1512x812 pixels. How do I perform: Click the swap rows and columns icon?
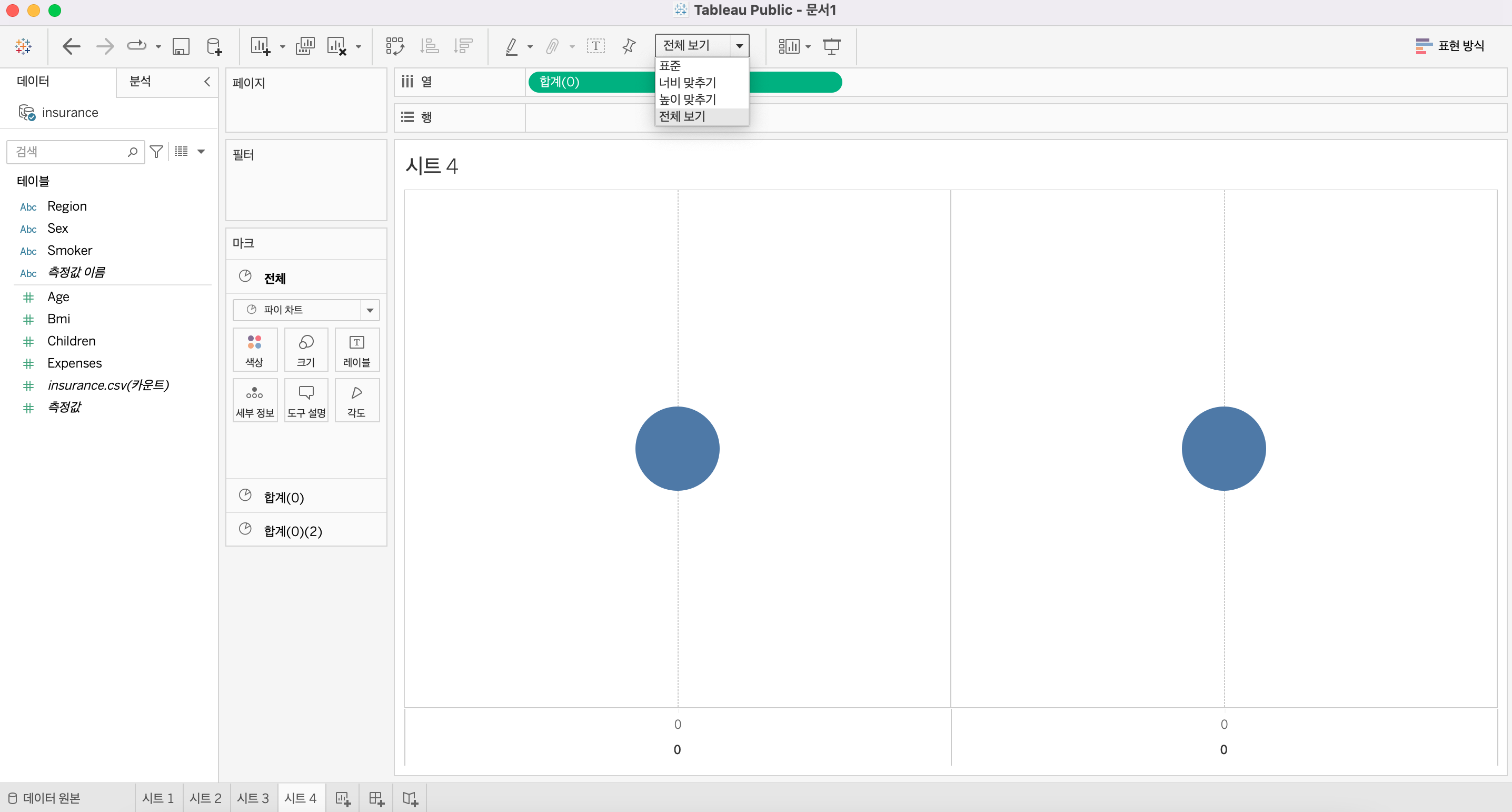coord(394,46)
